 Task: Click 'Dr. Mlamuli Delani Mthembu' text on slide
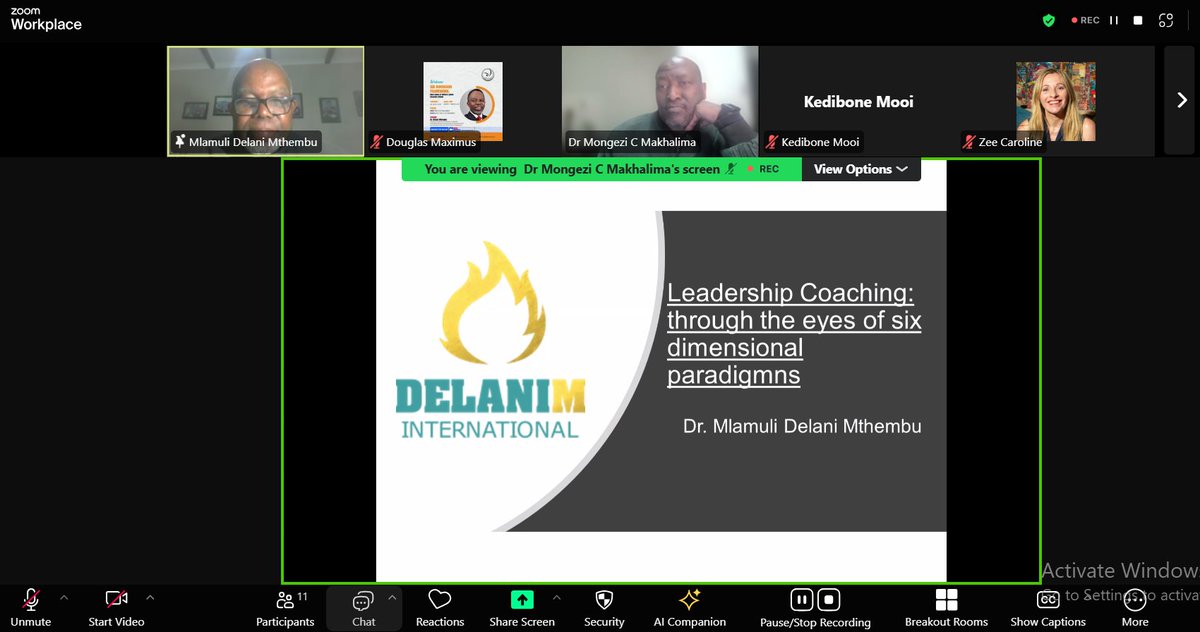tap(802, 426)
